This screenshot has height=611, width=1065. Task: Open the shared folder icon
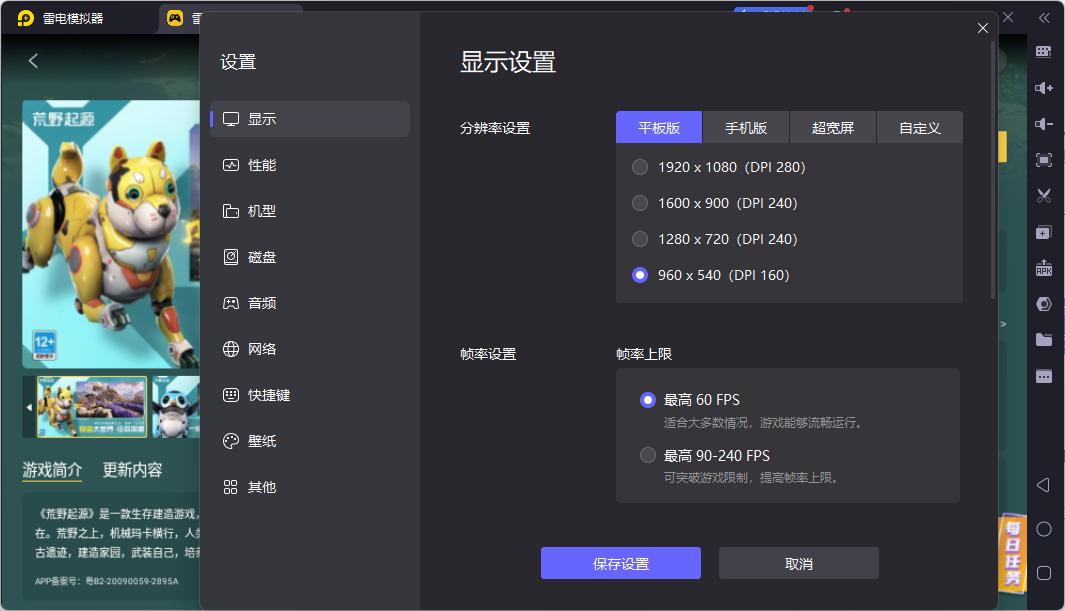[x=1044, y=340]
